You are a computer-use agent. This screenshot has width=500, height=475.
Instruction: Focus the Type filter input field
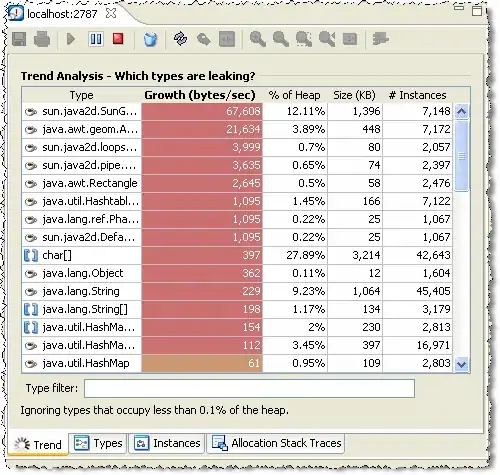pyautogui.click(x=249, y=388)
